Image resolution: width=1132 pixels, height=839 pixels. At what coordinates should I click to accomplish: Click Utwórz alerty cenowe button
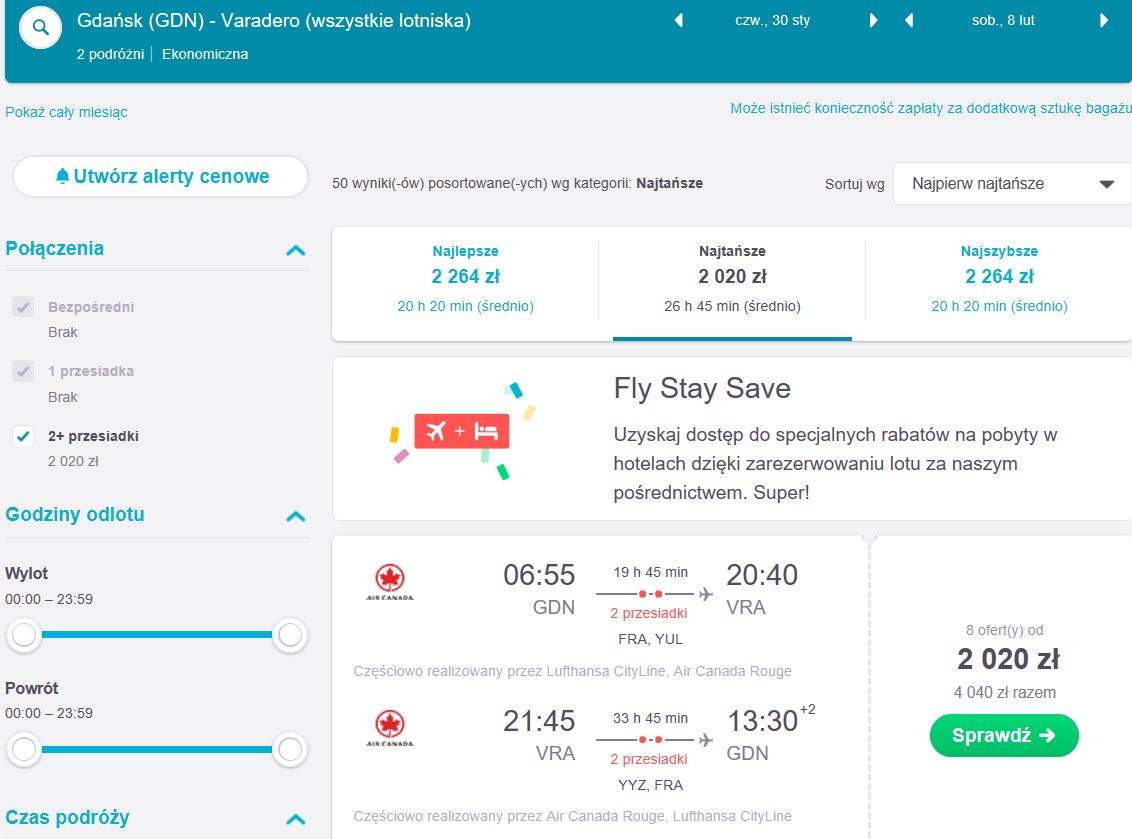point(161,176)
